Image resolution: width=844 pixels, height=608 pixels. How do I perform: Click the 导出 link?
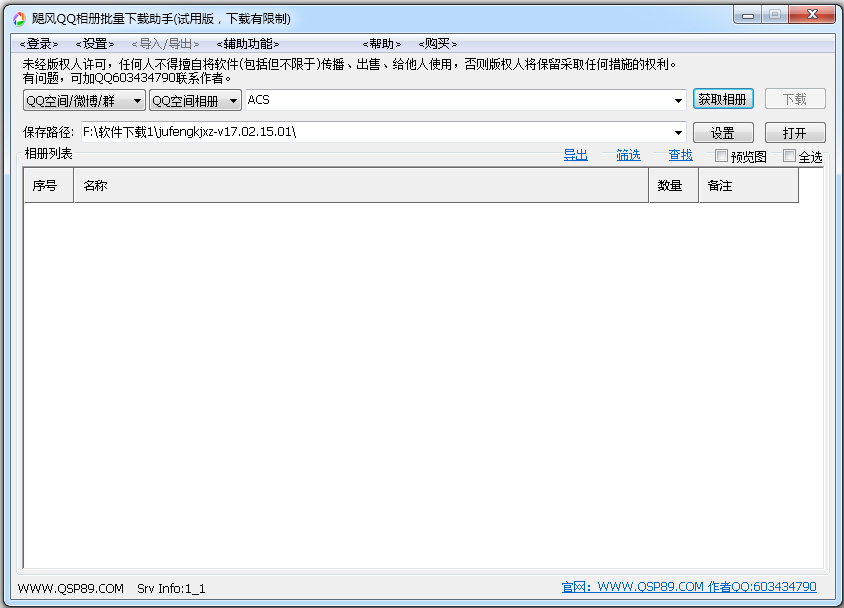[575, 155]
